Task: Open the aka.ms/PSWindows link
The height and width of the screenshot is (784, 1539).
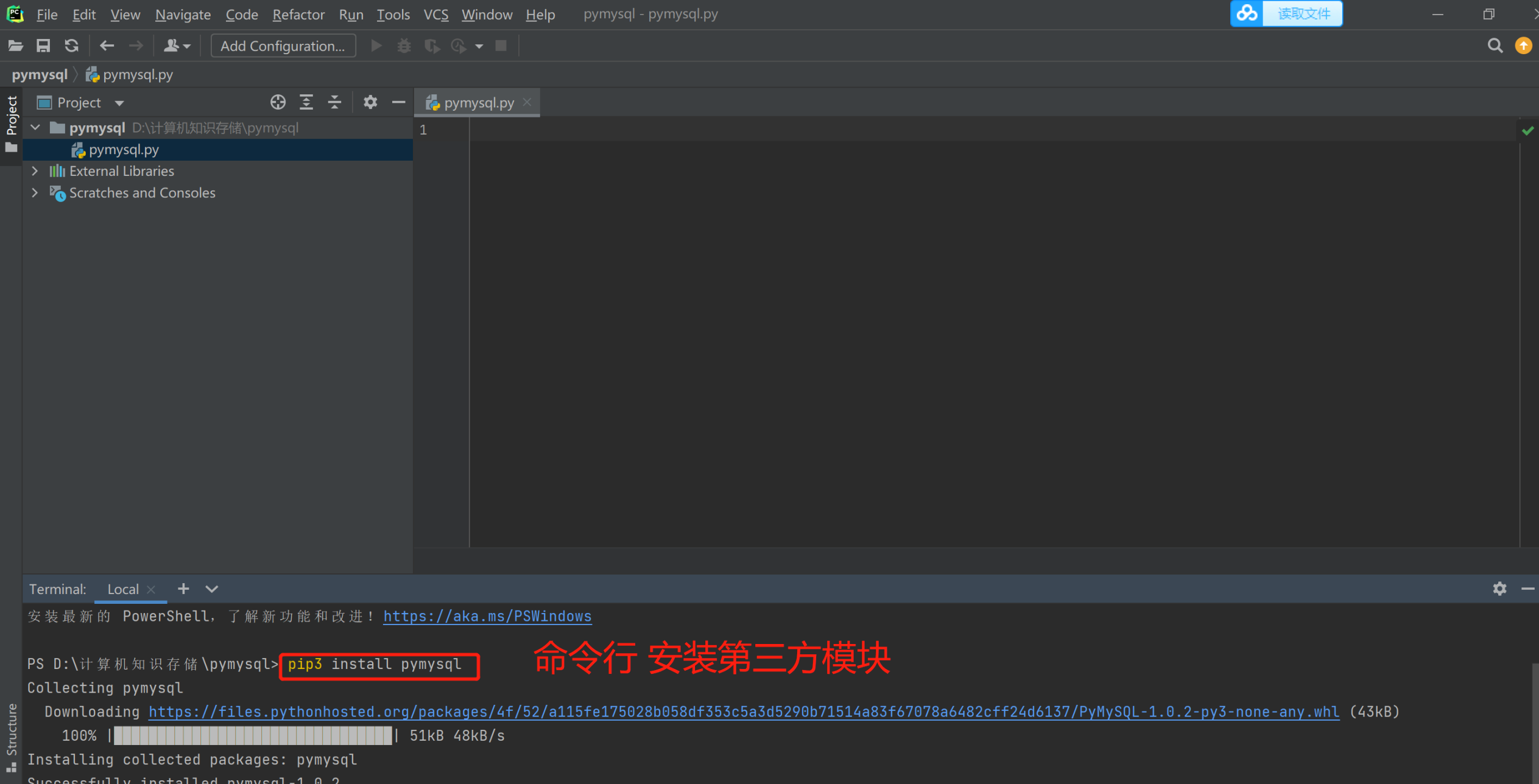Action: click(487, 616)
